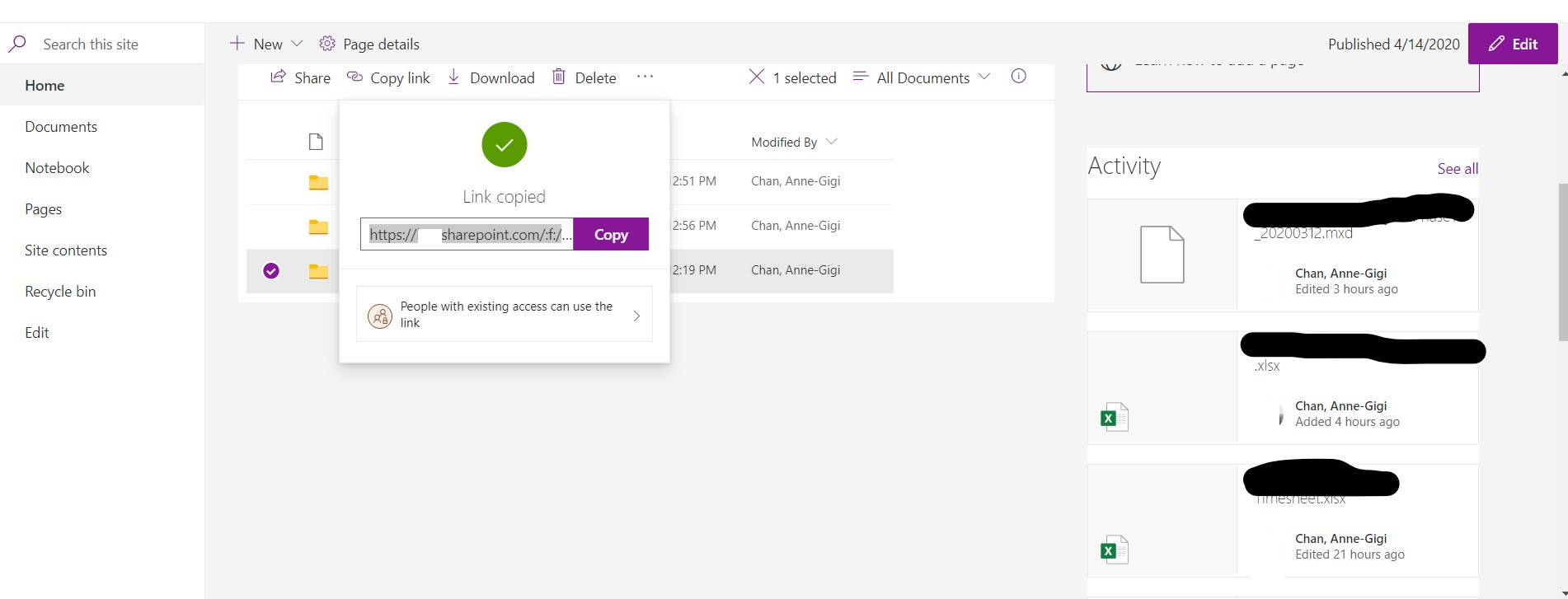Clear selection with the X icon

pos(756,77)
